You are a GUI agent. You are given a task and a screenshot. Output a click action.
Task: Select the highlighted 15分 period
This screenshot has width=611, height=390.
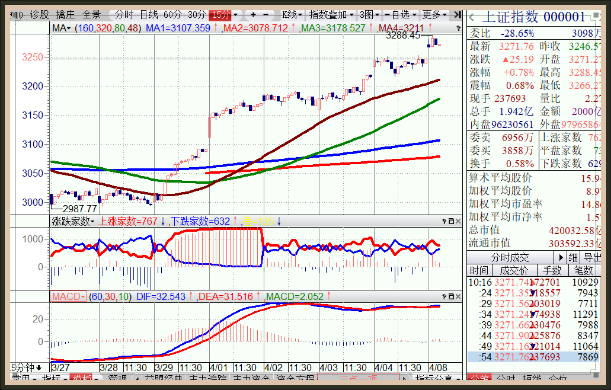point(220,15)
